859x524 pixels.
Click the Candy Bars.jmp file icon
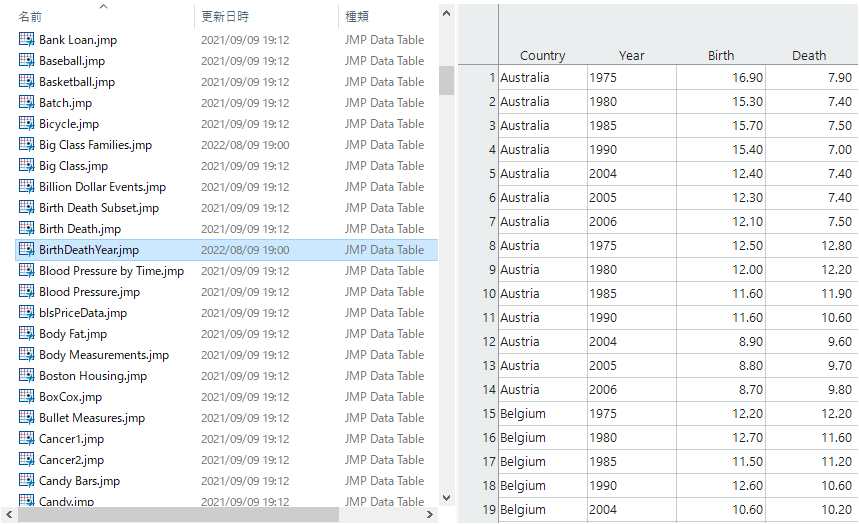click(x=26, y=481)
